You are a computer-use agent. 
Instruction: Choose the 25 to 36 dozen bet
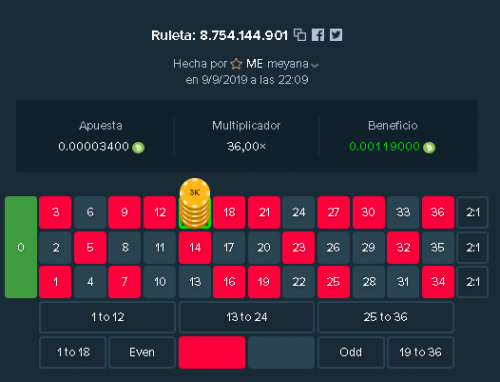386,317
